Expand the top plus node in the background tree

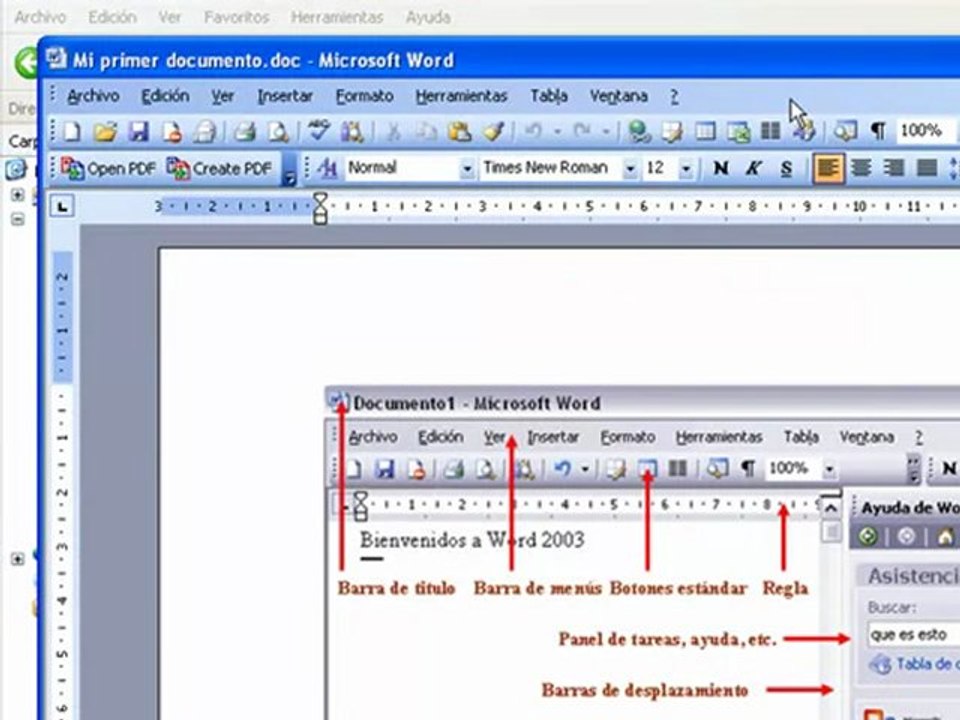pos(18,195)
